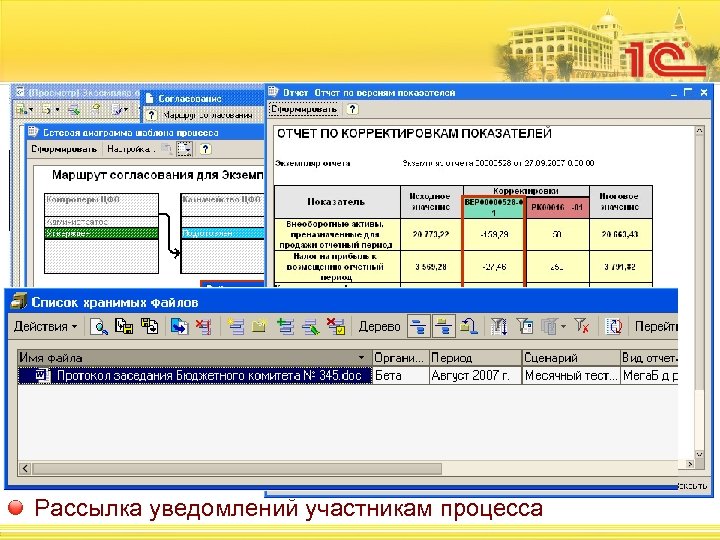The image size is (720, 540).
Task: Click the Список хранимых файлов title icon
Action: (19, 301)
